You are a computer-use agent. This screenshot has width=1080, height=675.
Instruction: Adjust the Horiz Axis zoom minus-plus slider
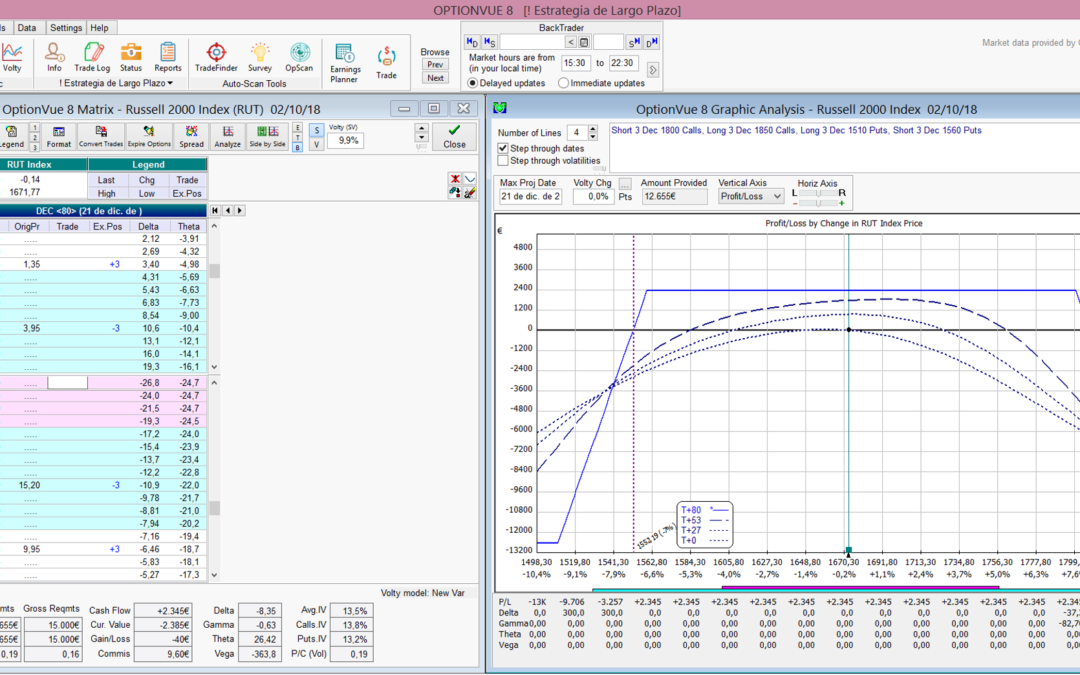click(x=818, y=203)
